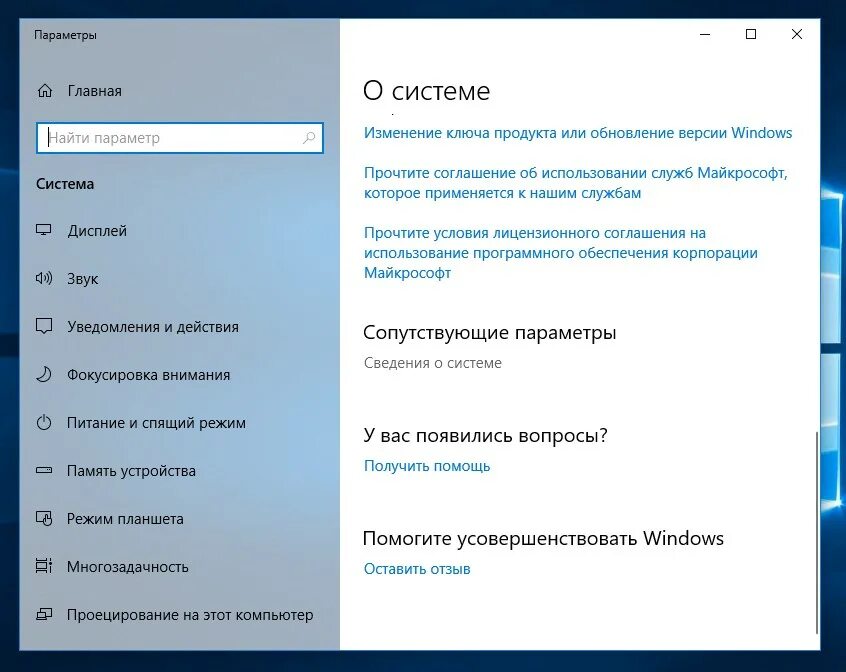Click the Фокусировка внимания moon icon
This screenshot has height=672, width=846.
[x=44, y=374]
